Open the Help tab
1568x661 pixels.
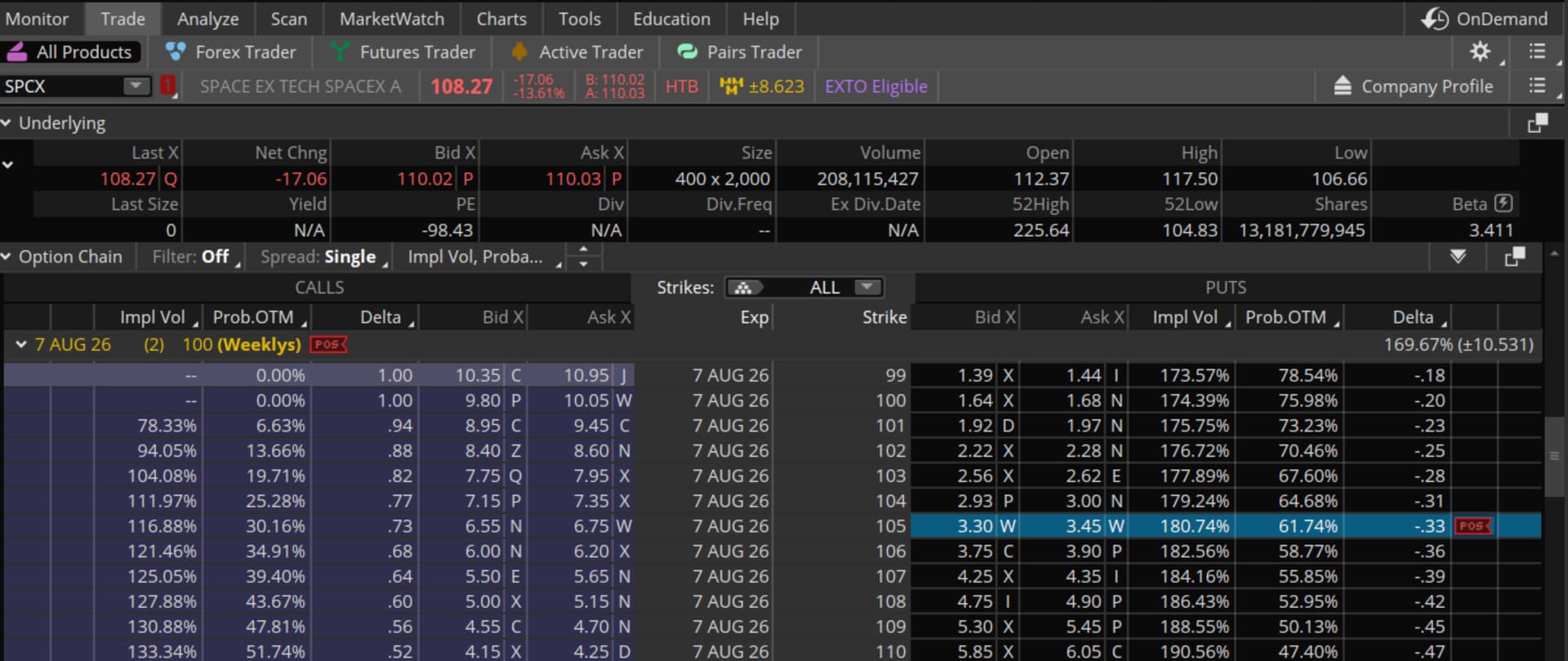point(760,19)
